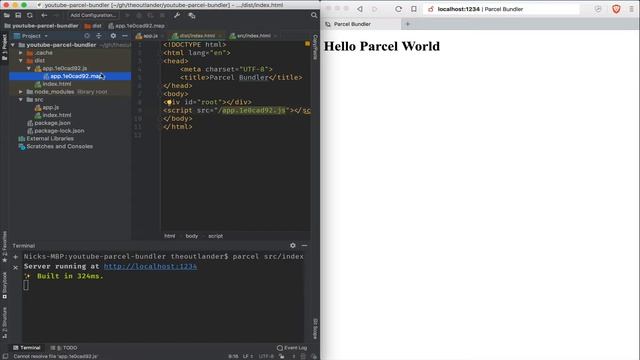Open the project folder icon in toolbar

pos(7,15)
